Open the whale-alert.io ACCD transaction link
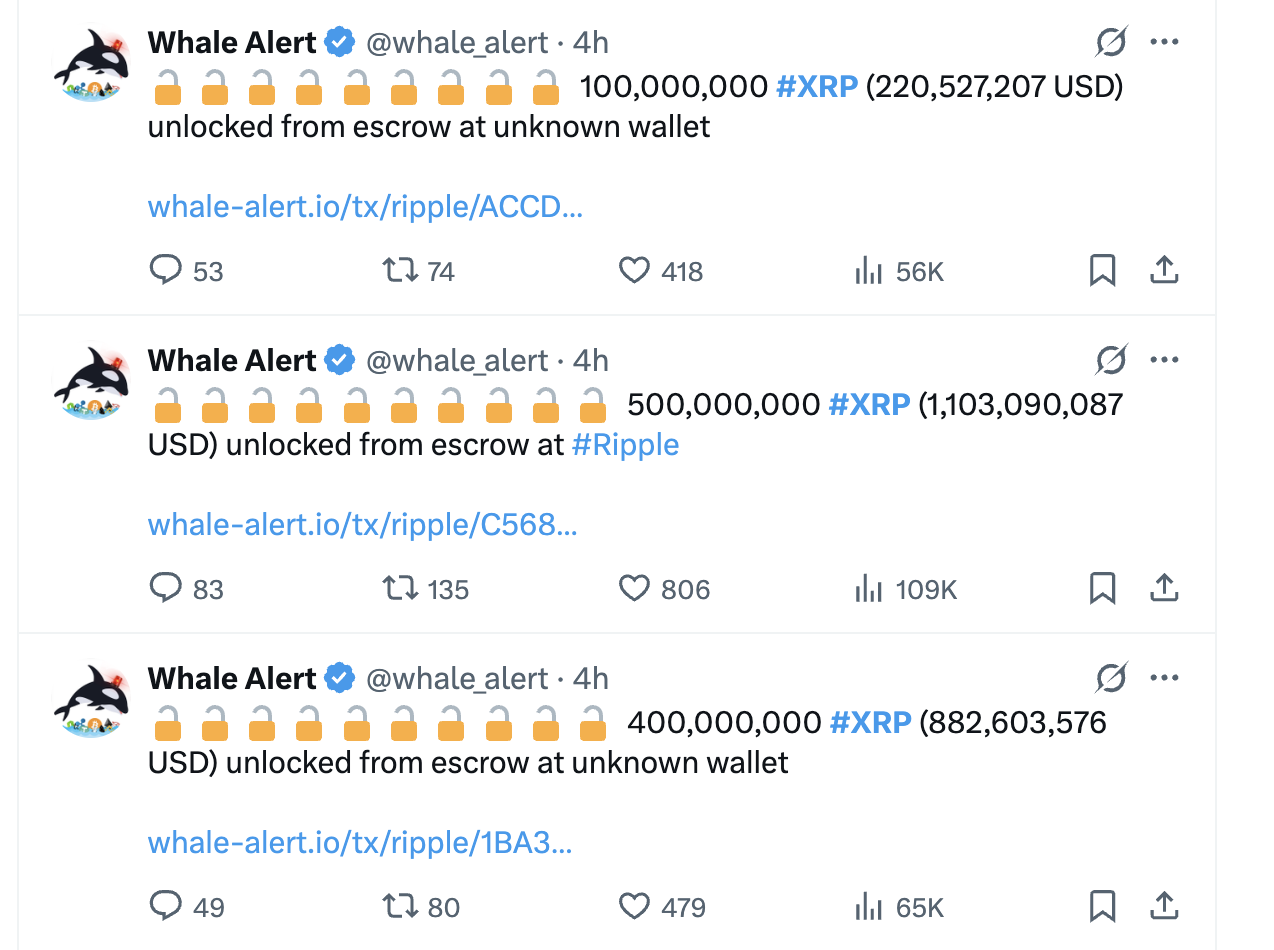The image size is (1274, 950). [x=365, y=207]
